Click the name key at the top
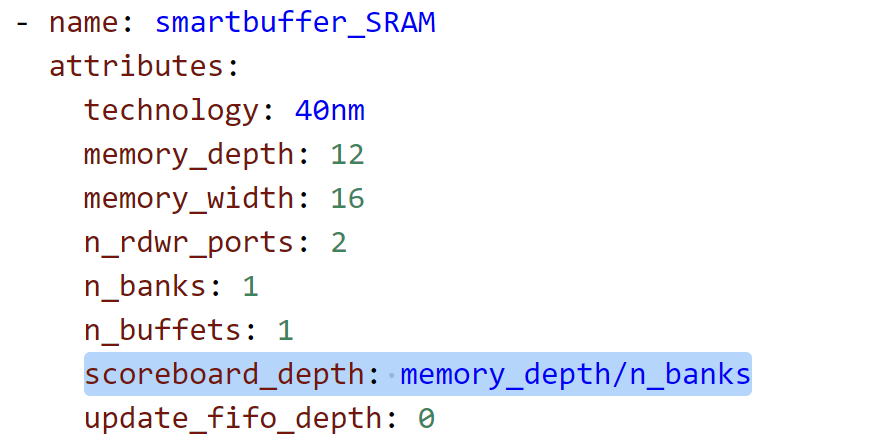This screenshot has height=445, width=877. 83,23
